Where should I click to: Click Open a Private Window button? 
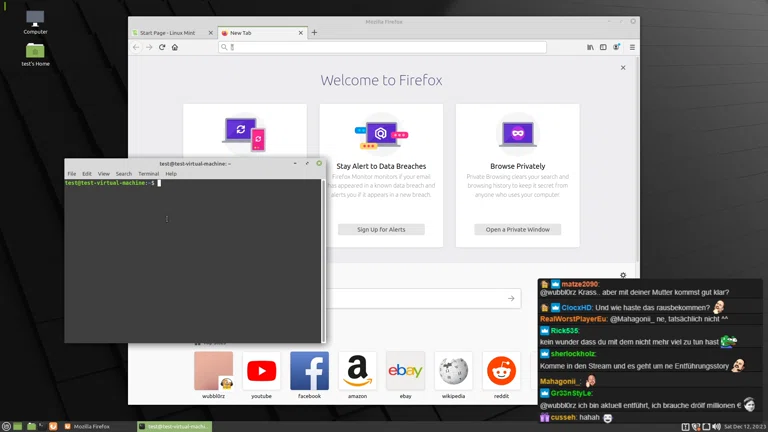[x=517, y=229]
